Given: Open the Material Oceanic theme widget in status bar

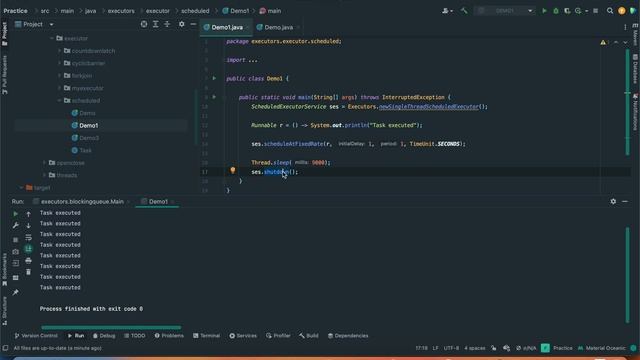Looking at the screenshot, I should (602, 348).
